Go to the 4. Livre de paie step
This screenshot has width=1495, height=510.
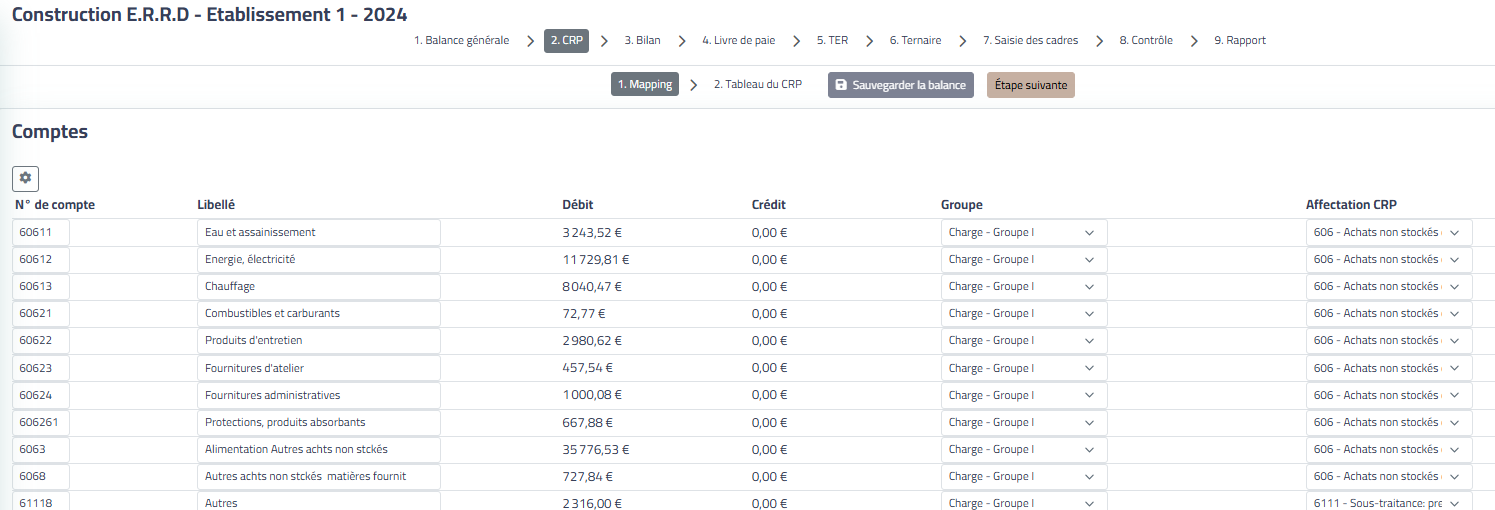tap(738, 41)
